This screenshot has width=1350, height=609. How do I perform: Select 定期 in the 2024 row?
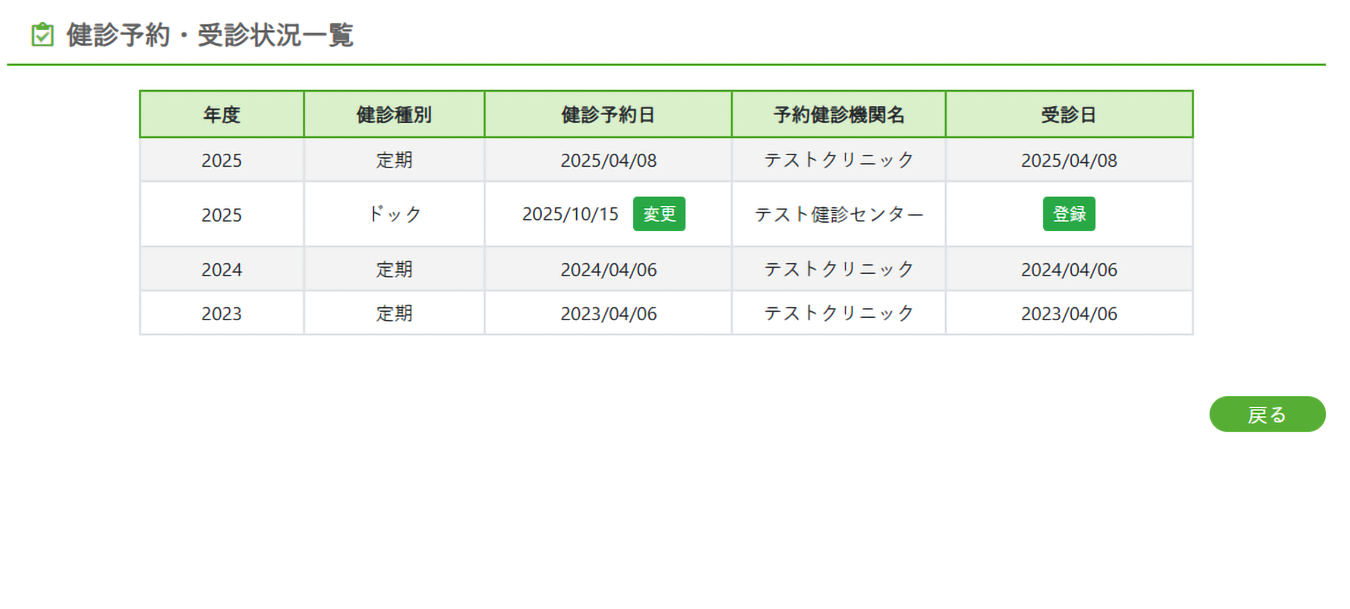(394, 270)
